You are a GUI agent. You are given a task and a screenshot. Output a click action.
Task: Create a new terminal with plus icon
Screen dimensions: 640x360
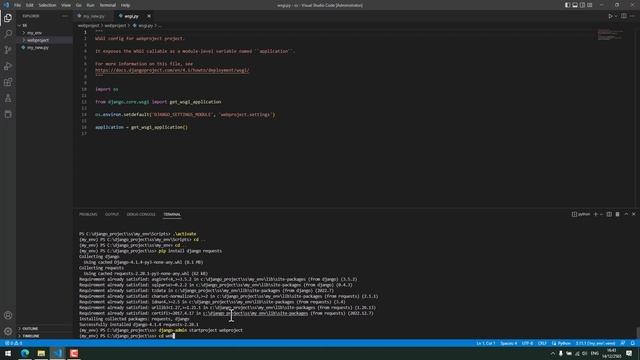click(x=596, y=214)
